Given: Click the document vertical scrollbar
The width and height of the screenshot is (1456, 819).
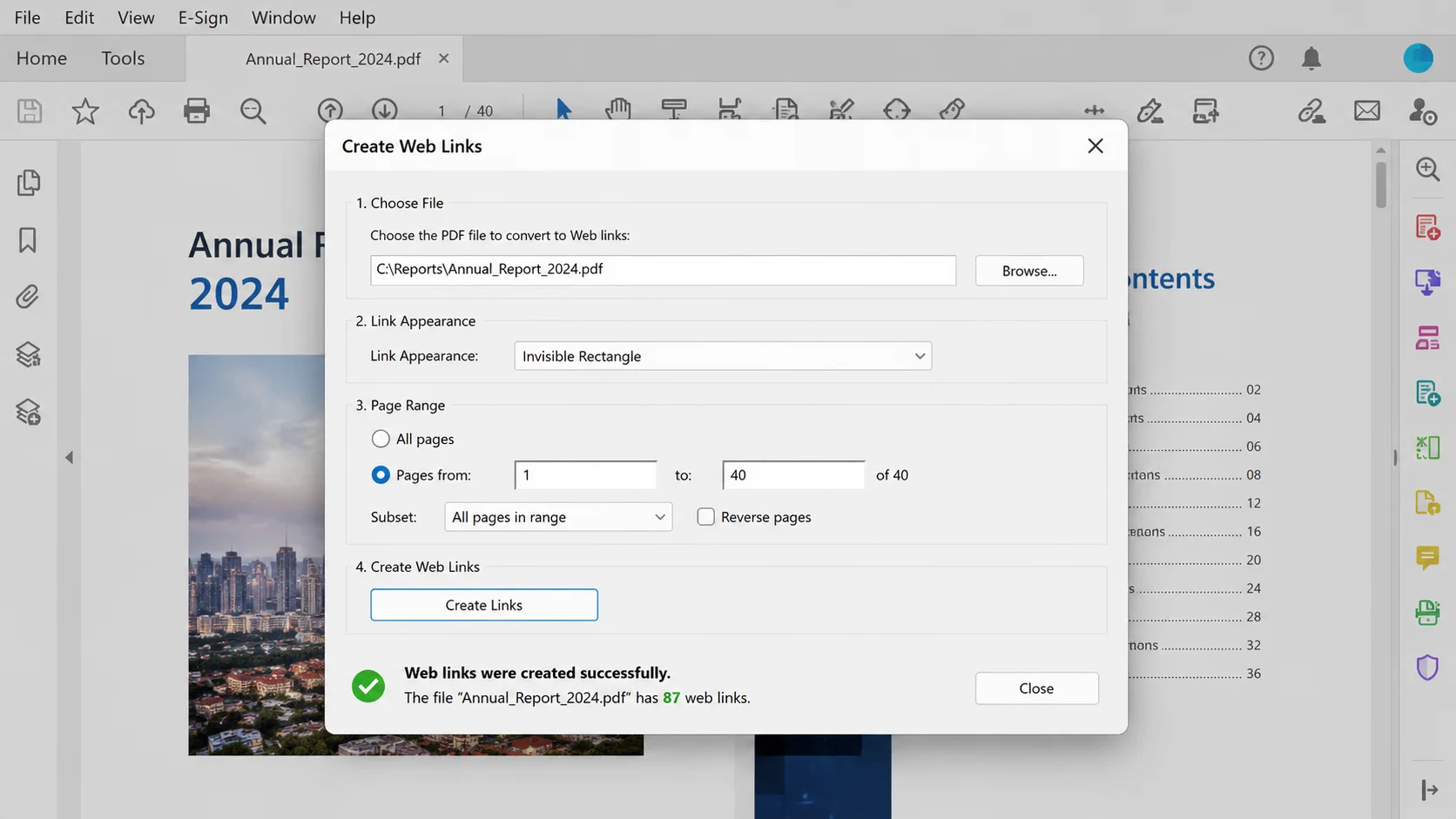Looking at the screenshot, I should tap(1381, 183).
